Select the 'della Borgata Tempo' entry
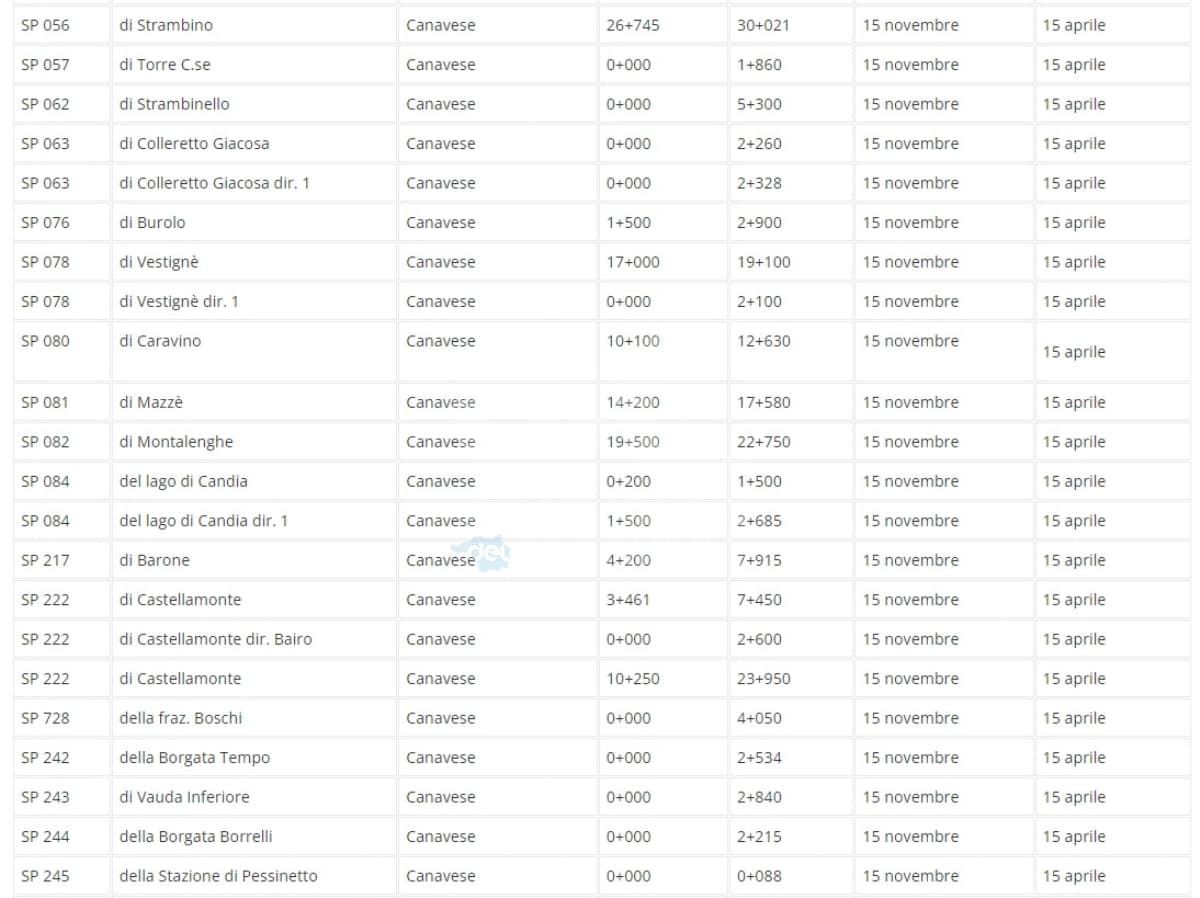Viewport: 1200px width, 898px height. point(195,758)
